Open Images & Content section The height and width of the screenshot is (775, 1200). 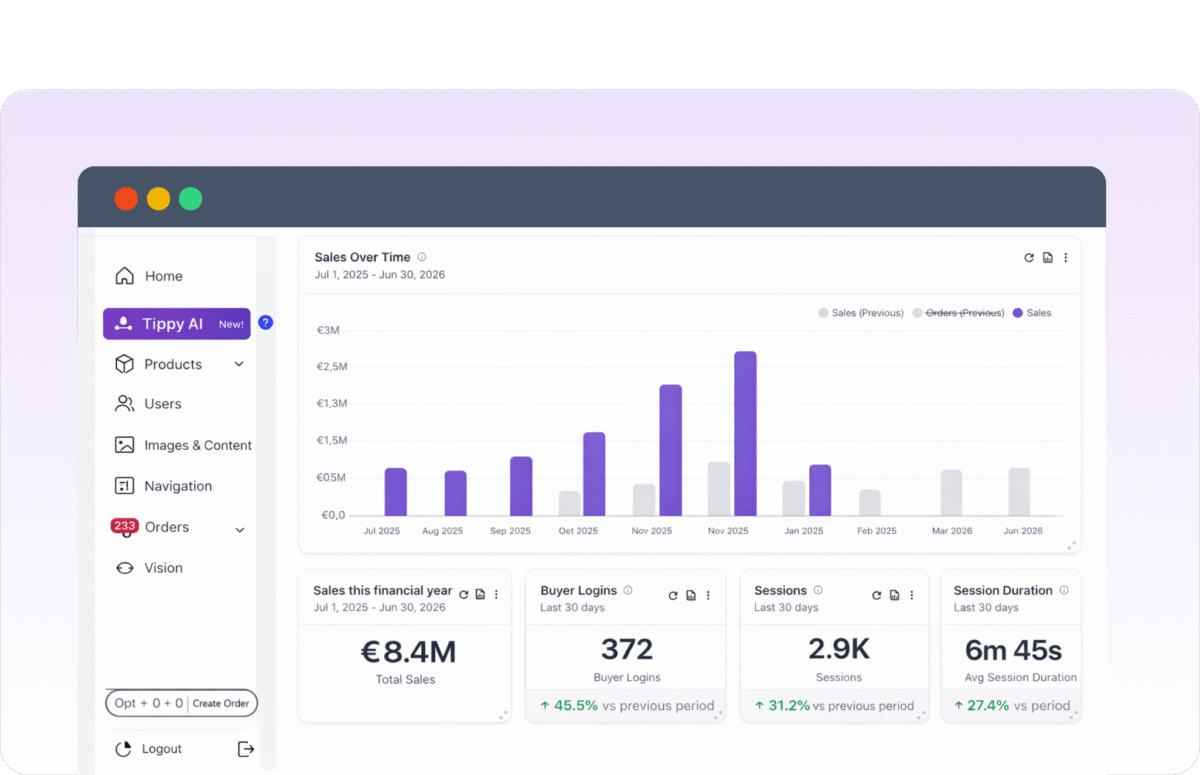tap(197, 445)
